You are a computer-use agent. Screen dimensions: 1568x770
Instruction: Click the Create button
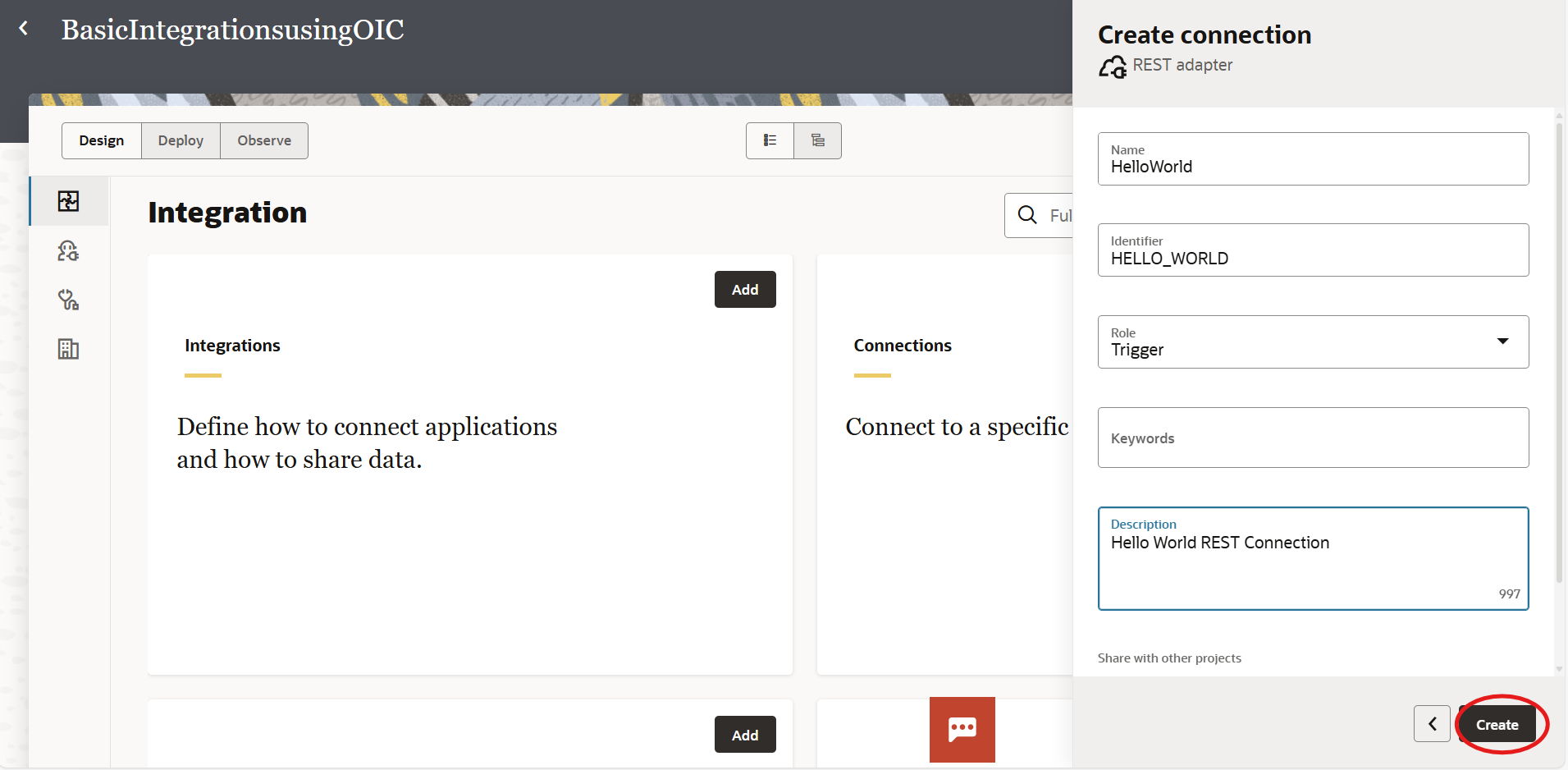coord(1497,723)
